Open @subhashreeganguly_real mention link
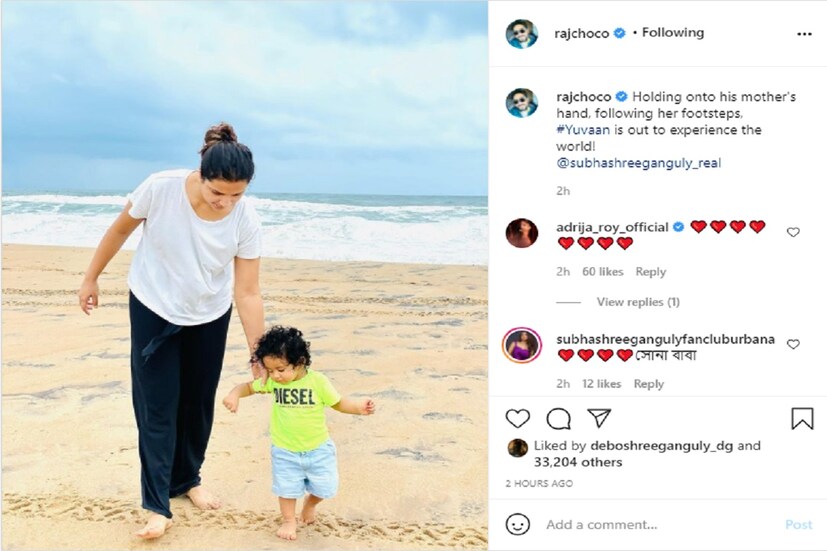 (638, 163)
